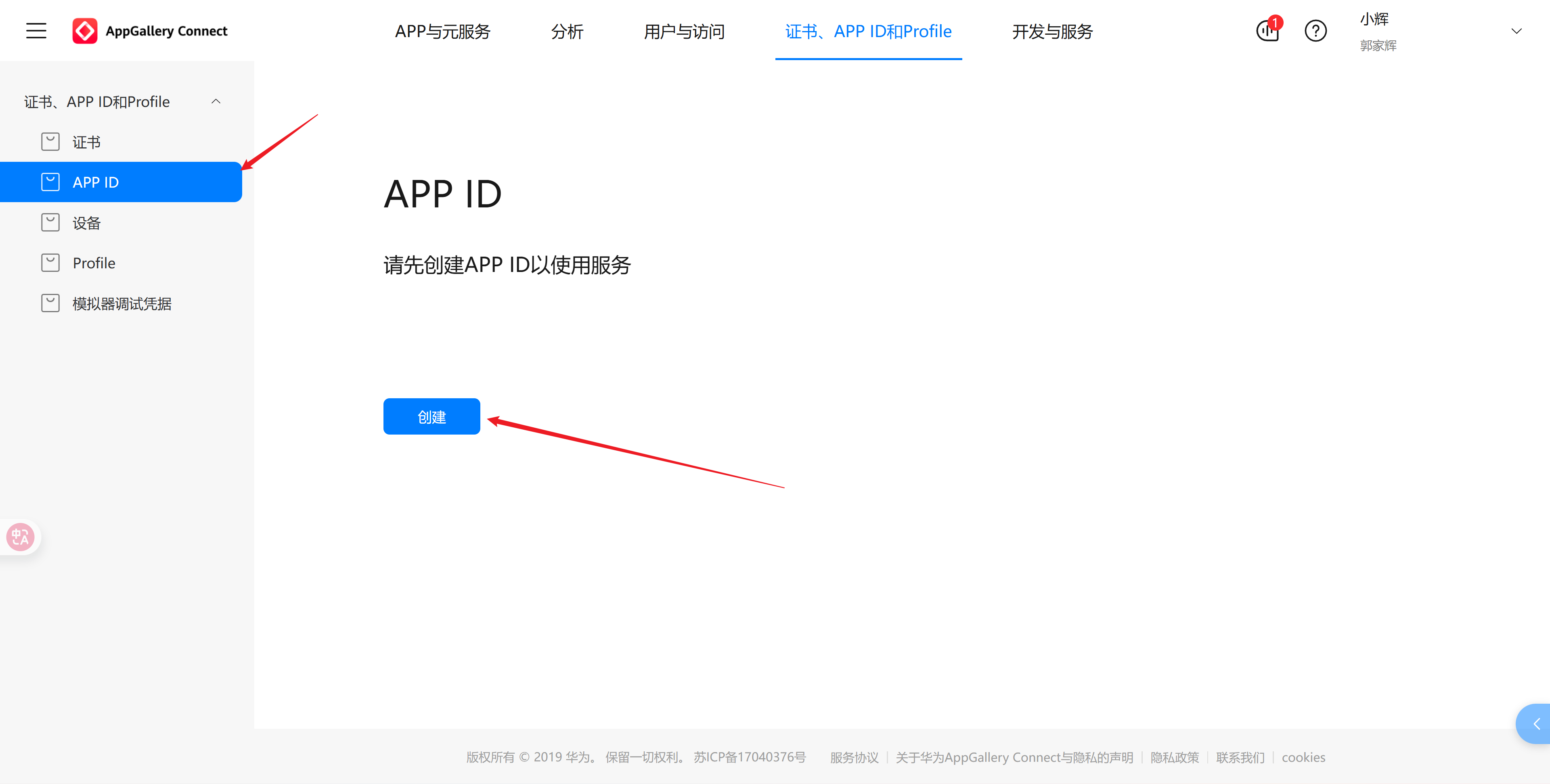Collapse the 证书、APP ID和Profile sidebar section
The image size is (1550, 784).
pos(216,101)
